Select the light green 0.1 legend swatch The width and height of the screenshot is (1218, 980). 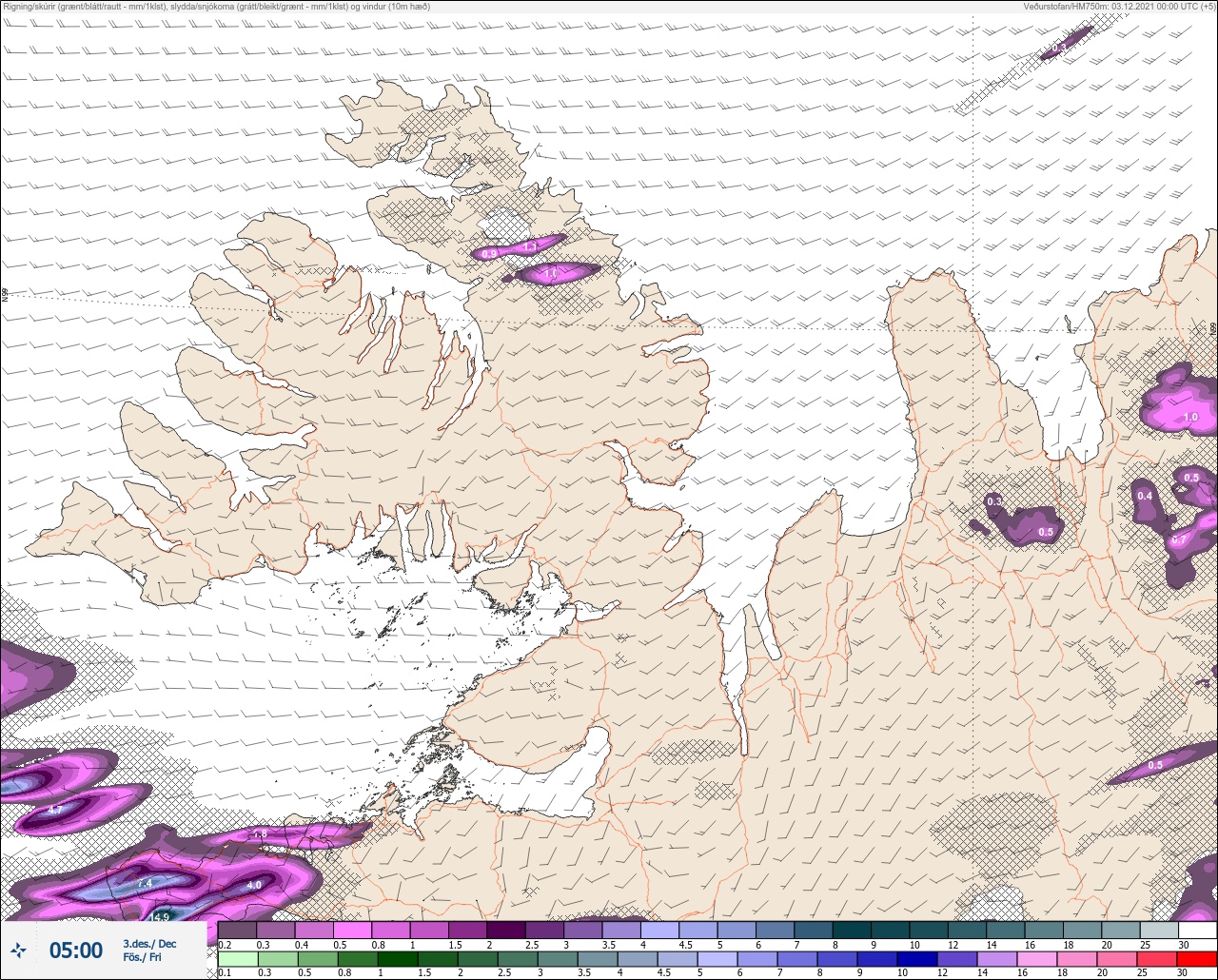[237, 958]
